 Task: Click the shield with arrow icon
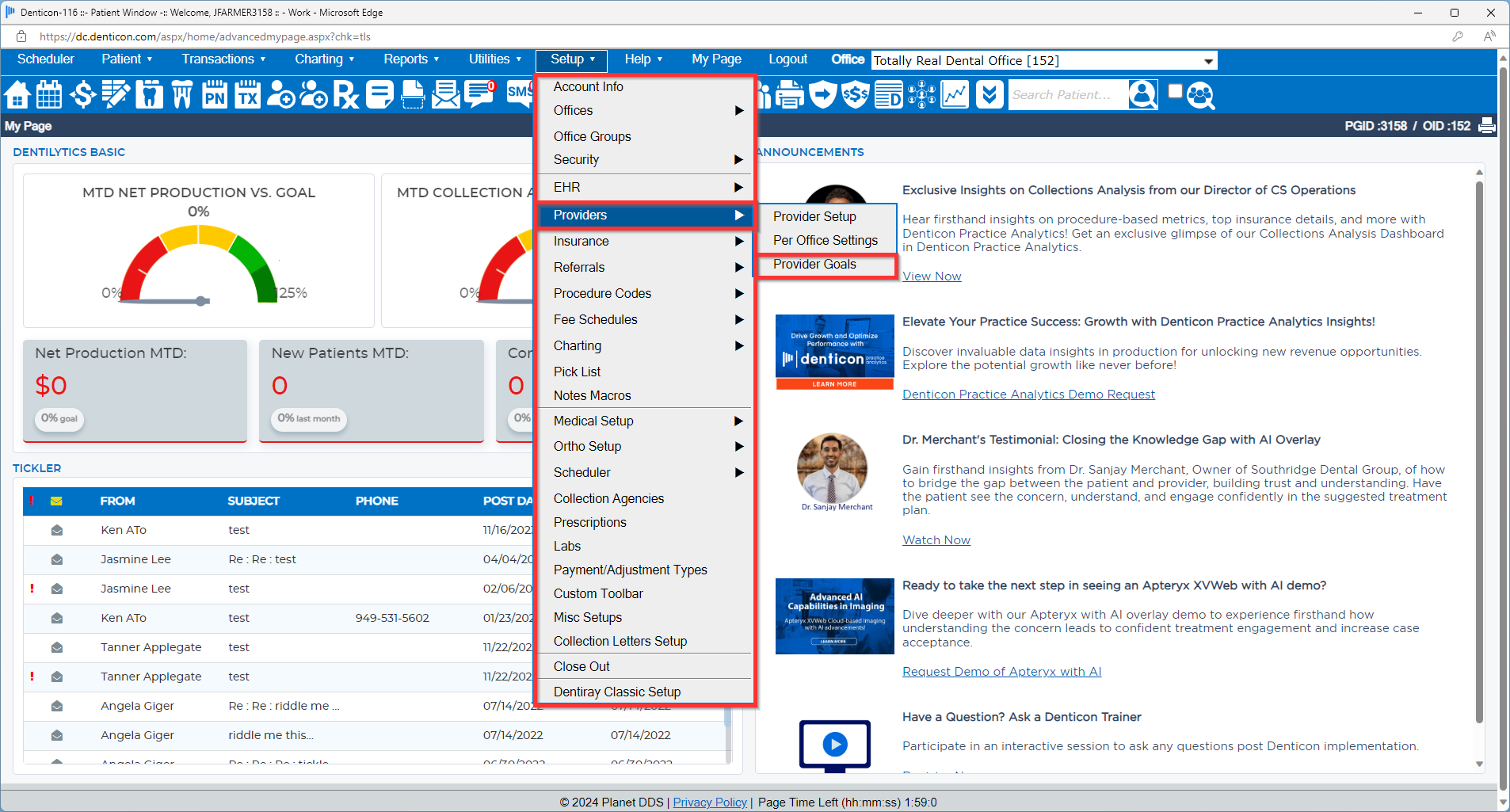coord(823,95)
